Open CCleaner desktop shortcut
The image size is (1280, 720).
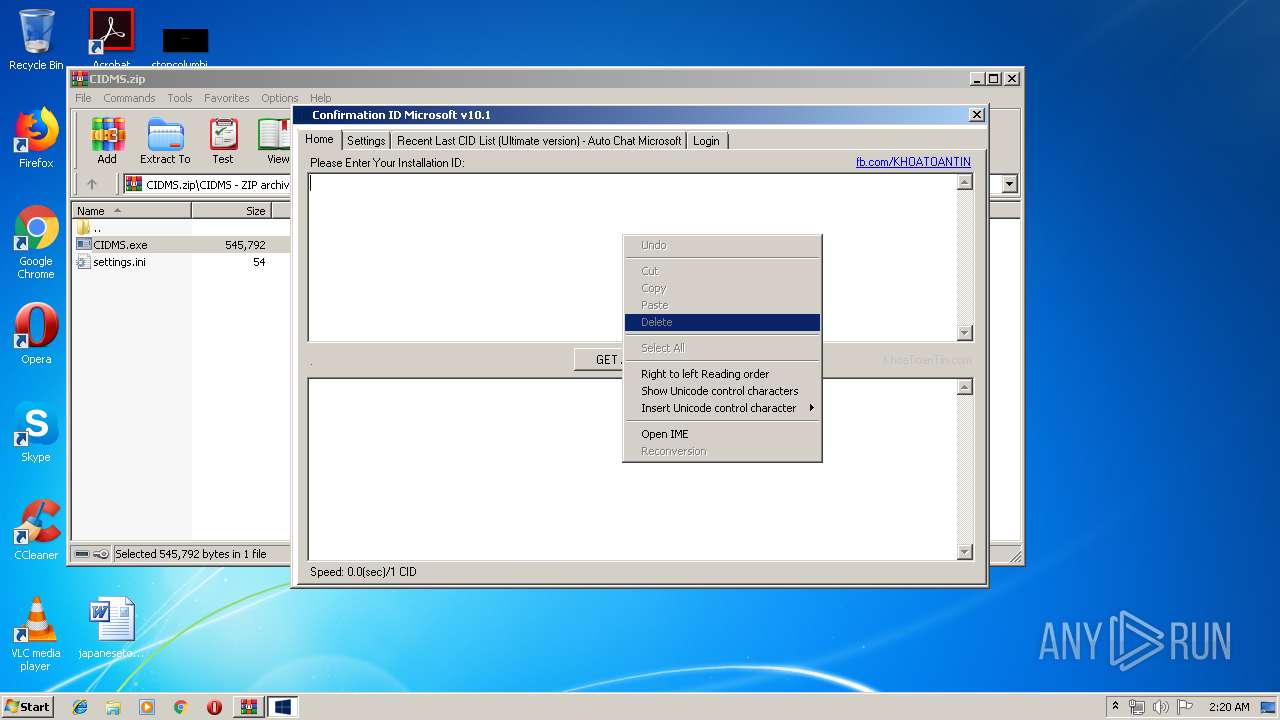36,530
